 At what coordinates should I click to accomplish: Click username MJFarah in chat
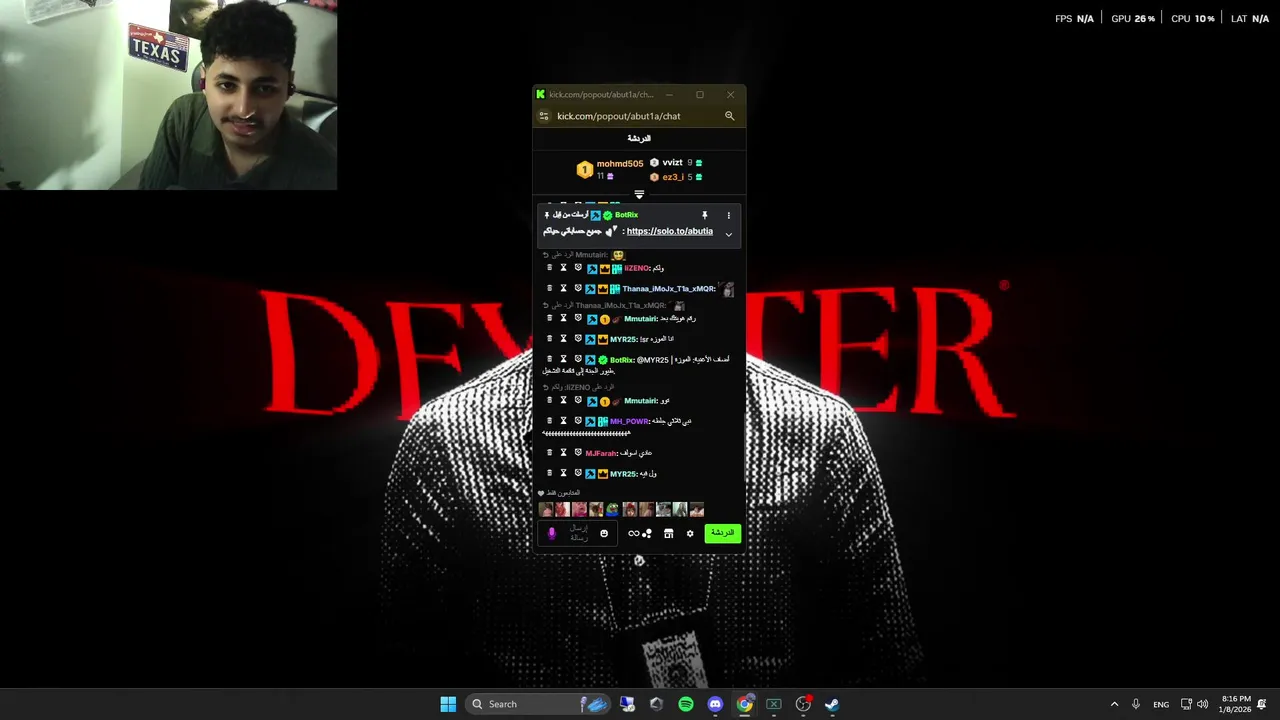pos(600,454)
